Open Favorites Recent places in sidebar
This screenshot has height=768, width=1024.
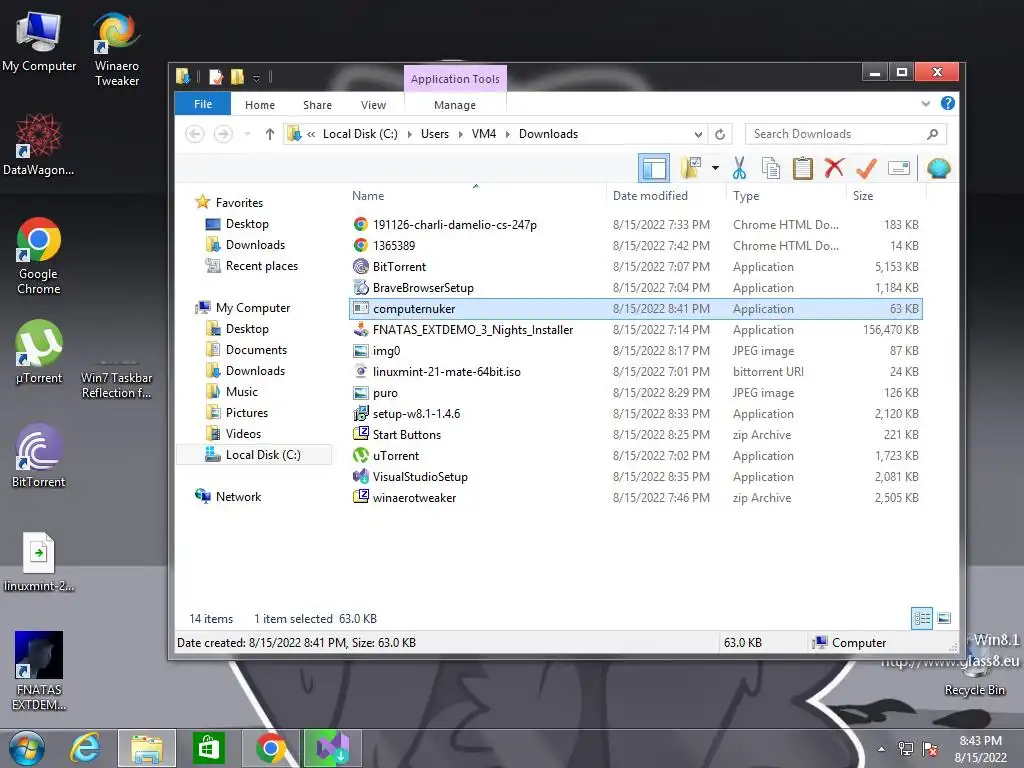(251, 266)
